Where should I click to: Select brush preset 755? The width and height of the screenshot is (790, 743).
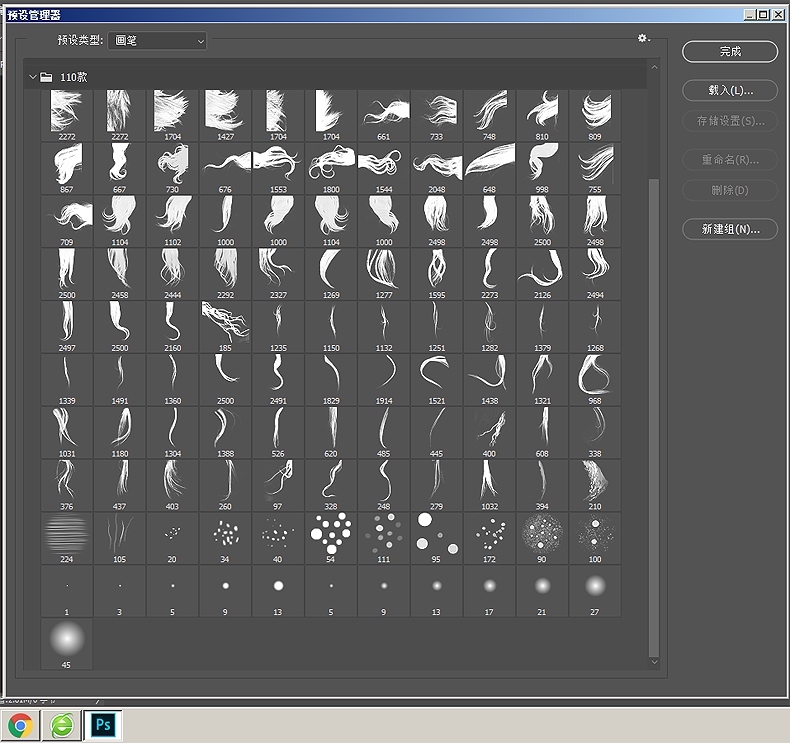pyautogui.click(x=595, y=168)
